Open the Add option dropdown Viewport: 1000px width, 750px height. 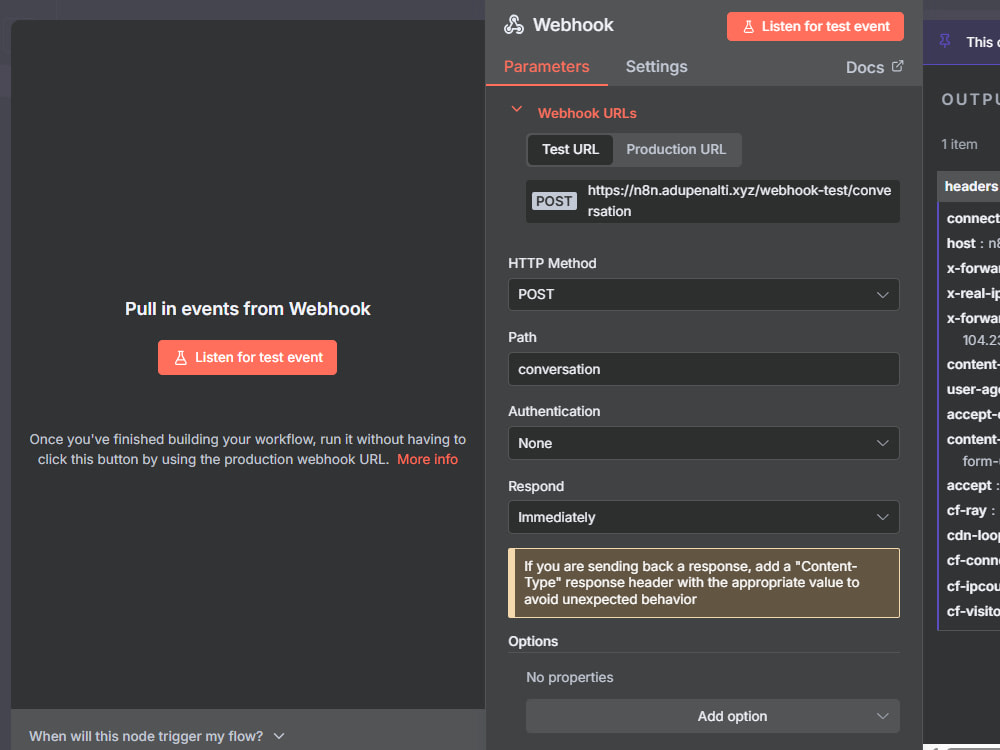(712, 716)
